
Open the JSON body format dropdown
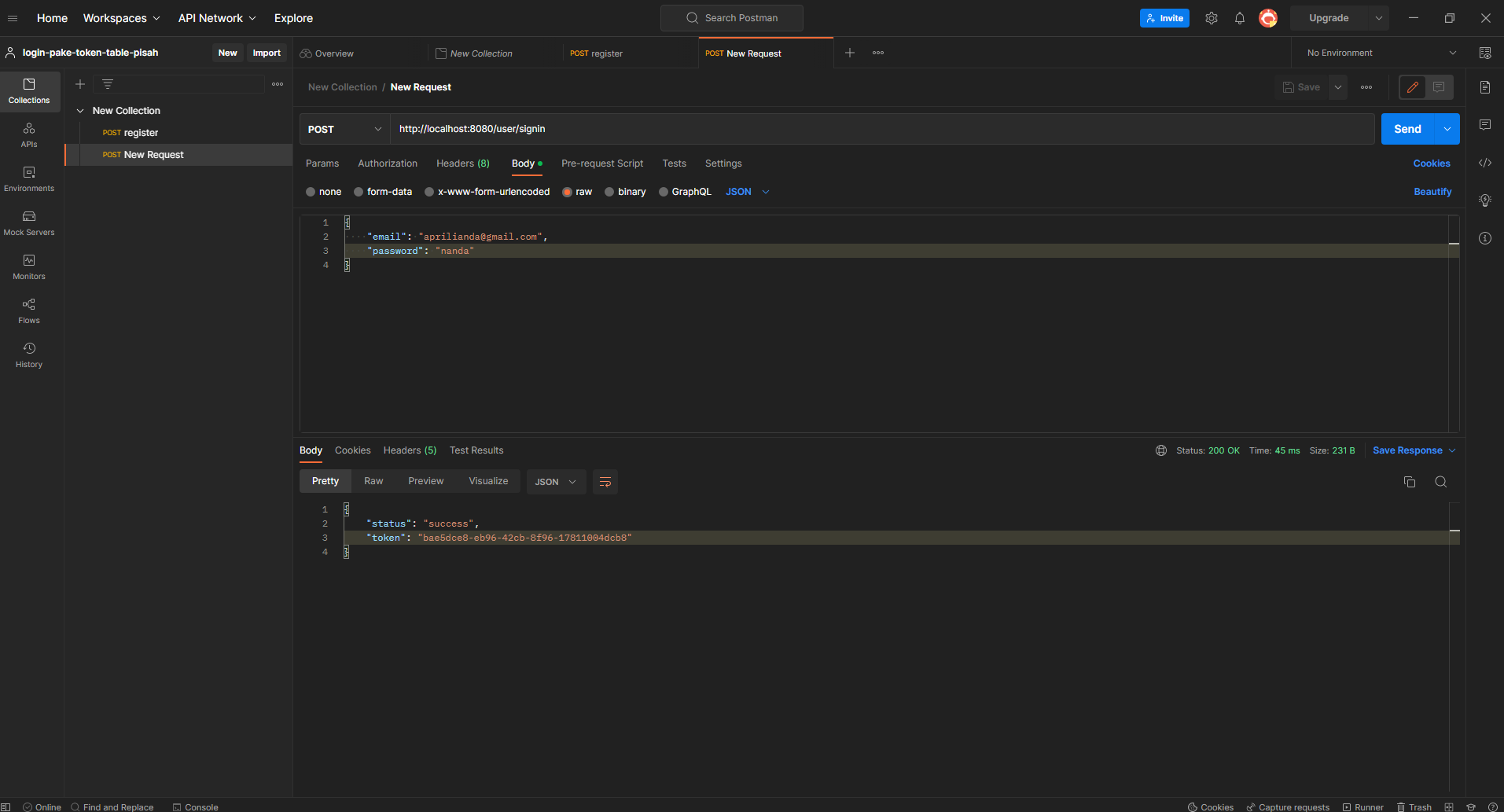[x=747, y=192]
